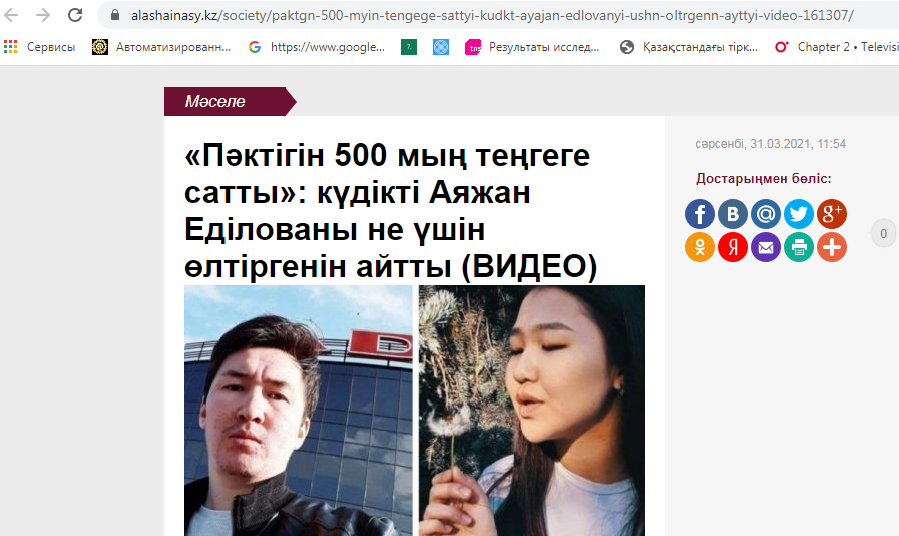Send article by email icon
Viewport: 899px width, 536px height.
[766, 247]
